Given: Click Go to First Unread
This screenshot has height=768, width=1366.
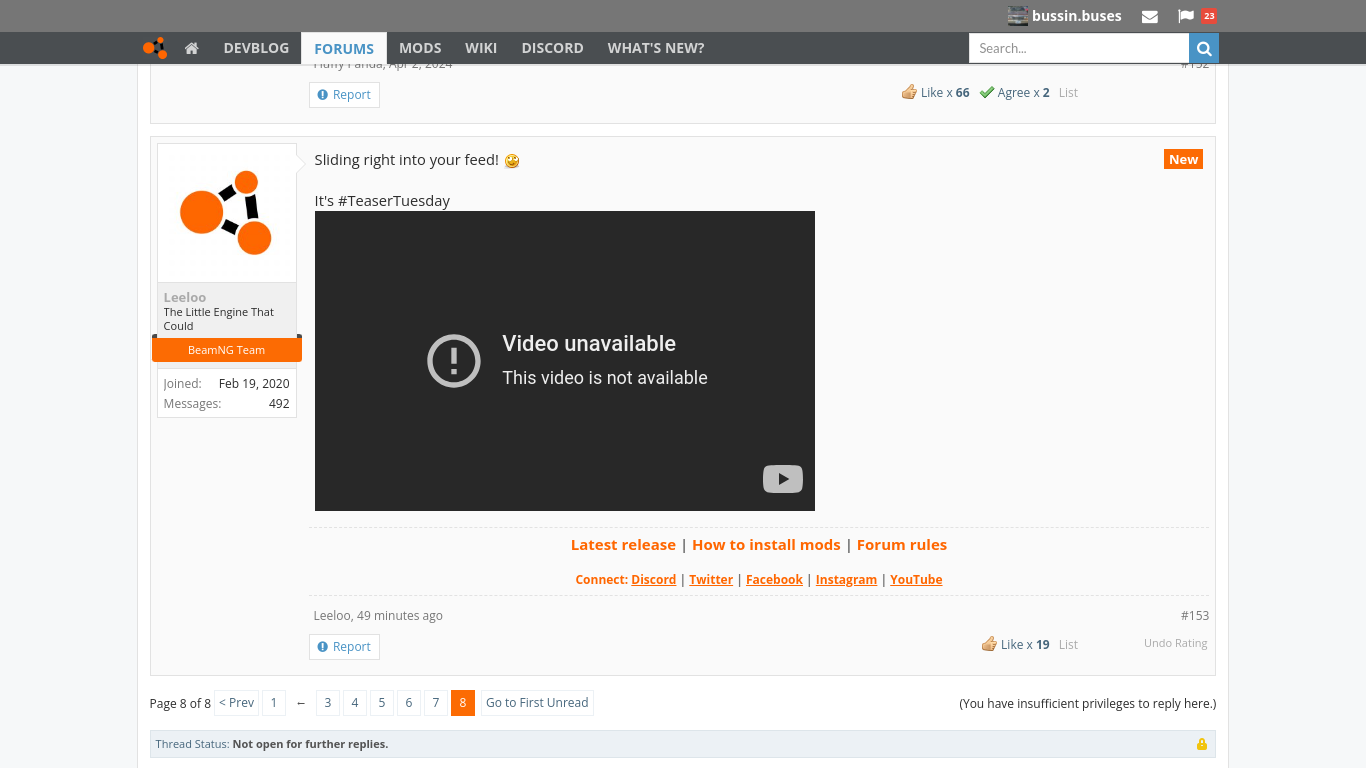Looking at the screenshot, I should (537, 703).
